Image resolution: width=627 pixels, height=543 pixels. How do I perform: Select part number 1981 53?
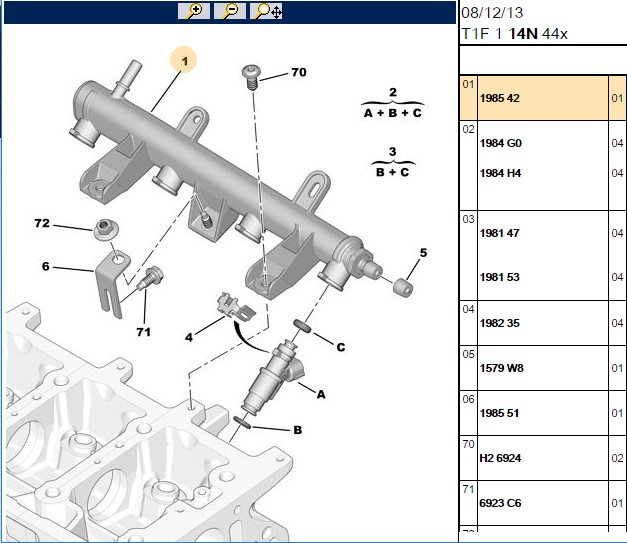click(499, 277)
